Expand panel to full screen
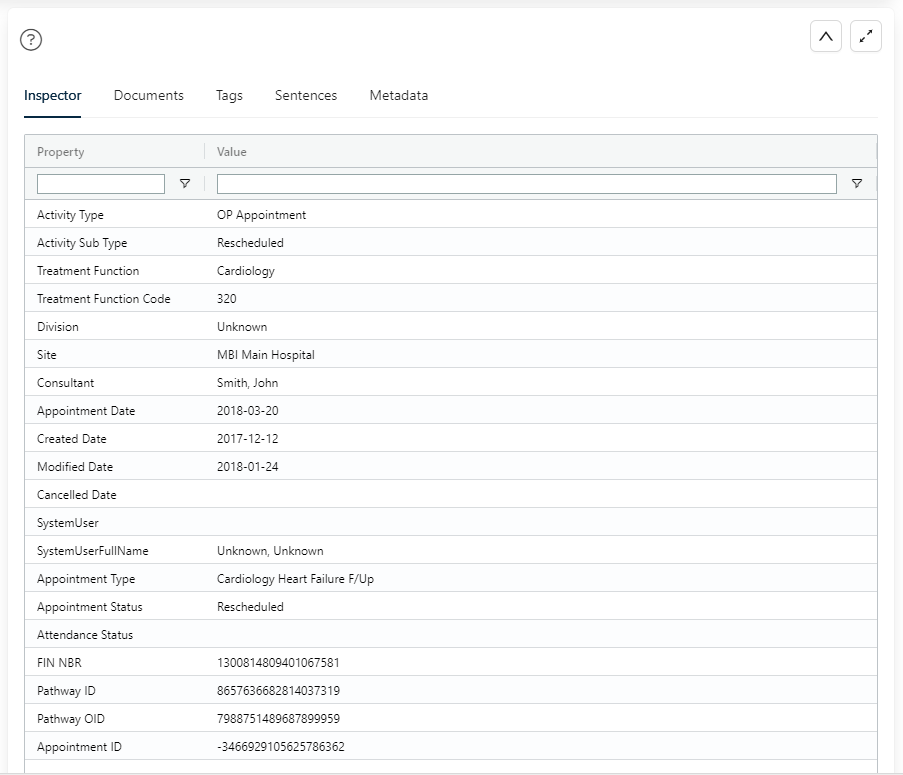This screenshot has height=775, width=903. [x=866, y=36]
